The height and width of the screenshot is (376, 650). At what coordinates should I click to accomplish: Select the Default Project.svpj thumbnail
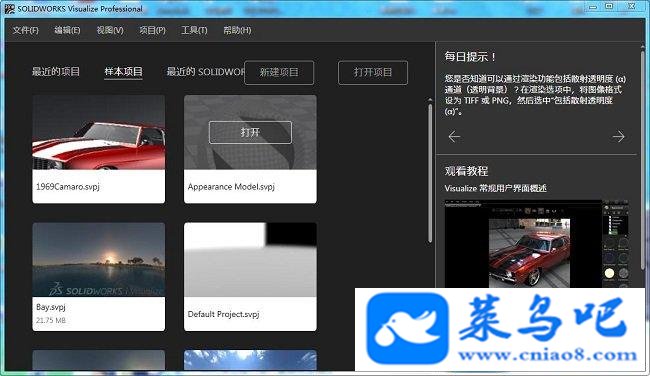tap(250, 260)
